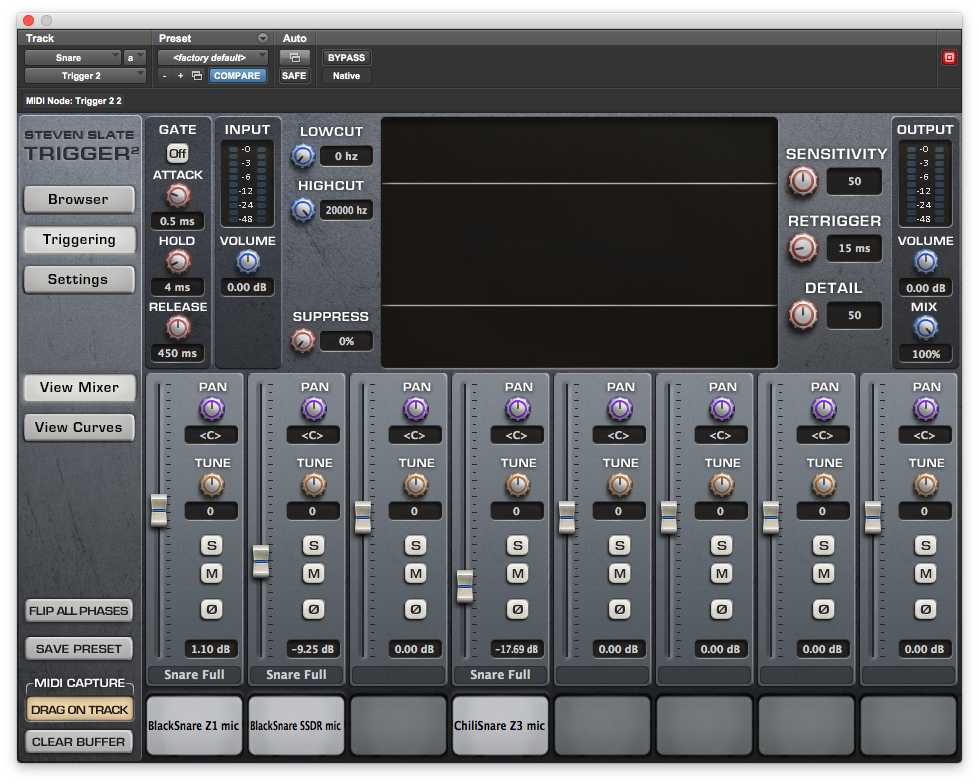The width and height of the screenshot is (979, 784).
Task: Open the insert position 'a' dropdown
Action: click(134, 58)
